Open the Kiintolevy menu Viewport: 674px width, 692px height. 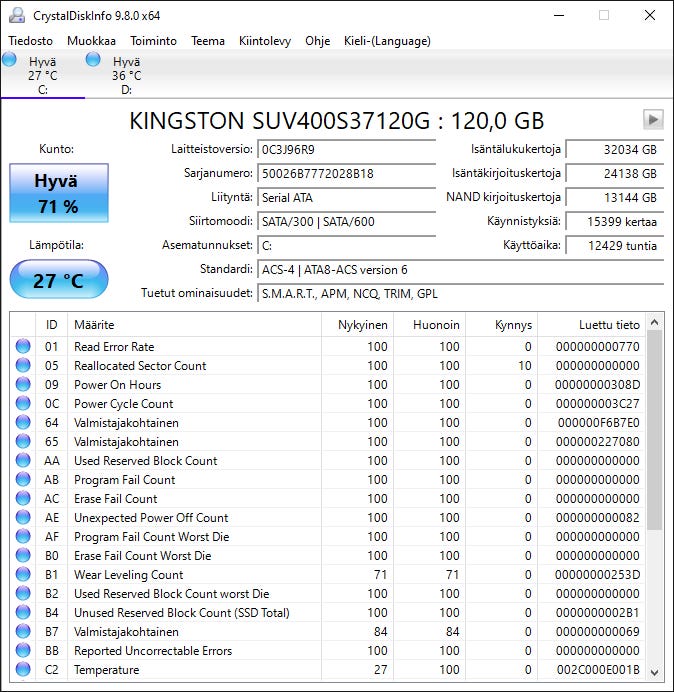tap(265, 41)
